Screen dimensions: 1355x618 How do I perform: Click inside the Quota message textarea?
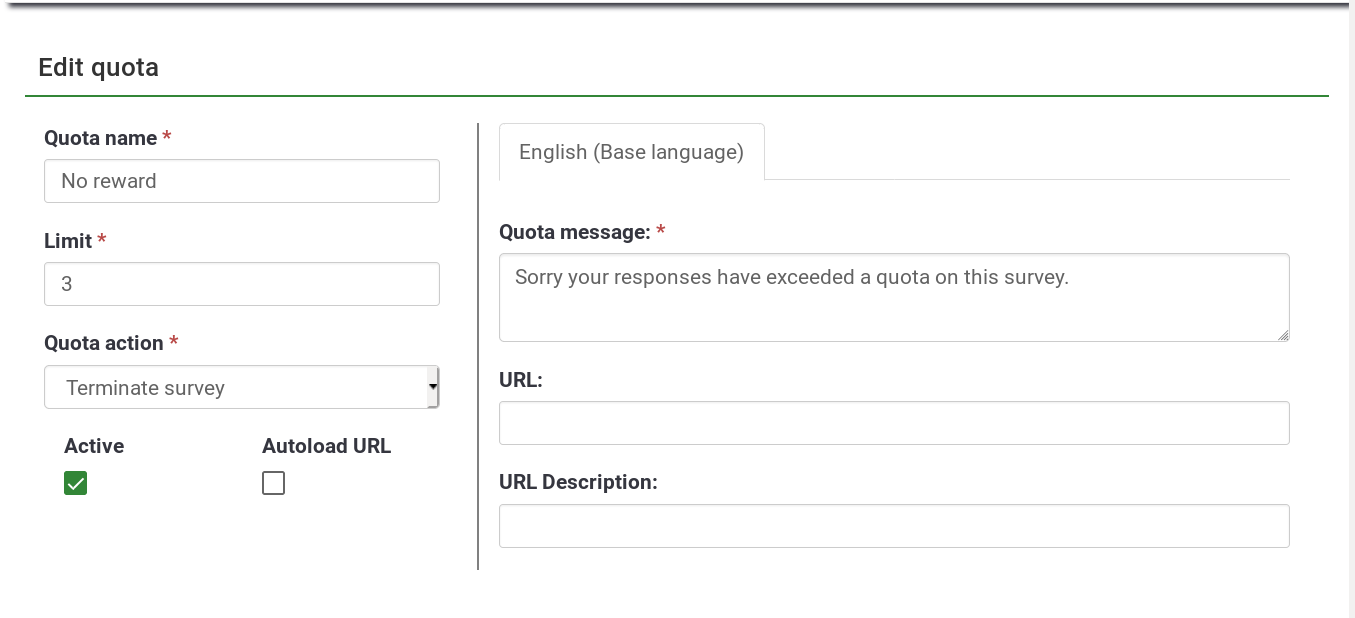[x=893, y=297]
